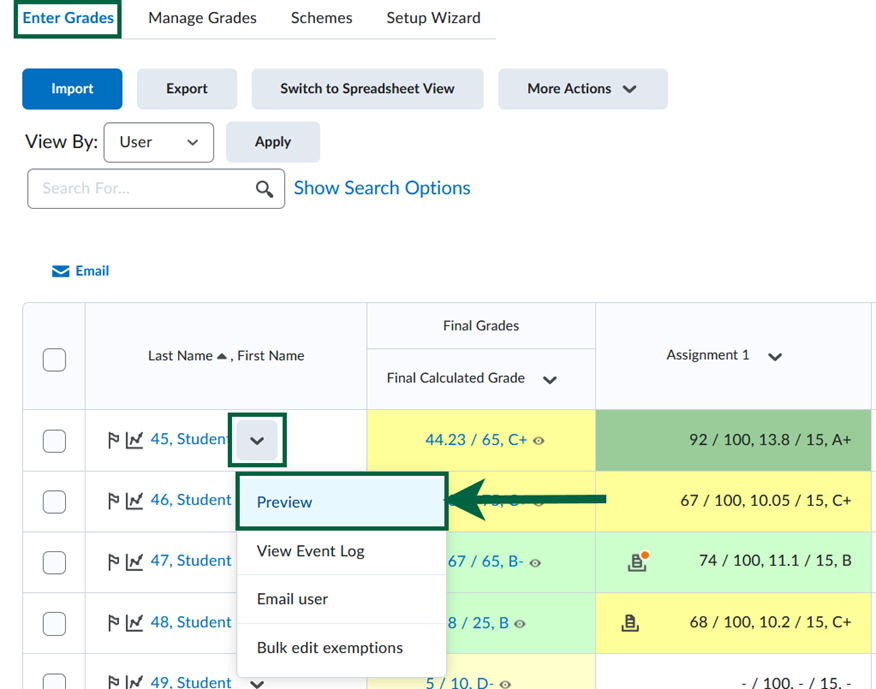The image size is (876, 689).
Task: Click the feedback icon with orange dot in Student 47's Assignment 1 cell
Action: click(637, 560)
